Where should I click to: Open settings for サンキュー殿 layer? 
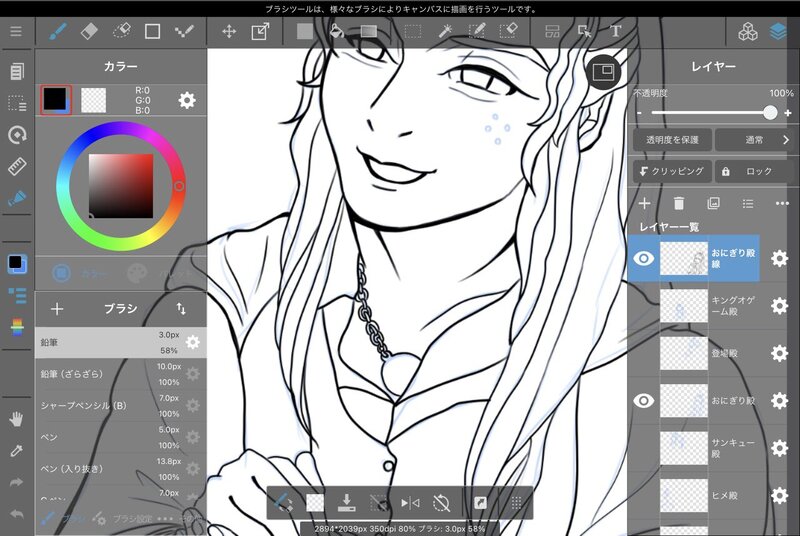coord(779,448)
